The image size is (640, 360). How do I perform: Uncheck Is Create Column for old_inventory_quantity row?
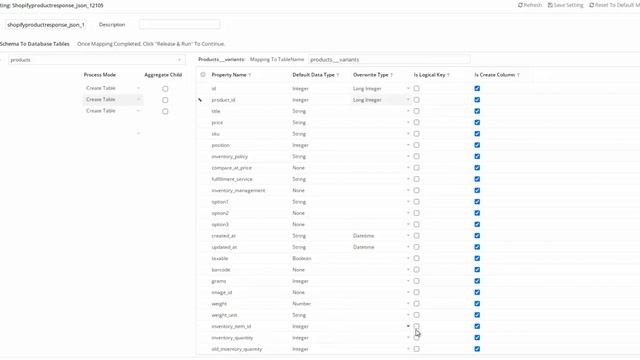(477, 349)
